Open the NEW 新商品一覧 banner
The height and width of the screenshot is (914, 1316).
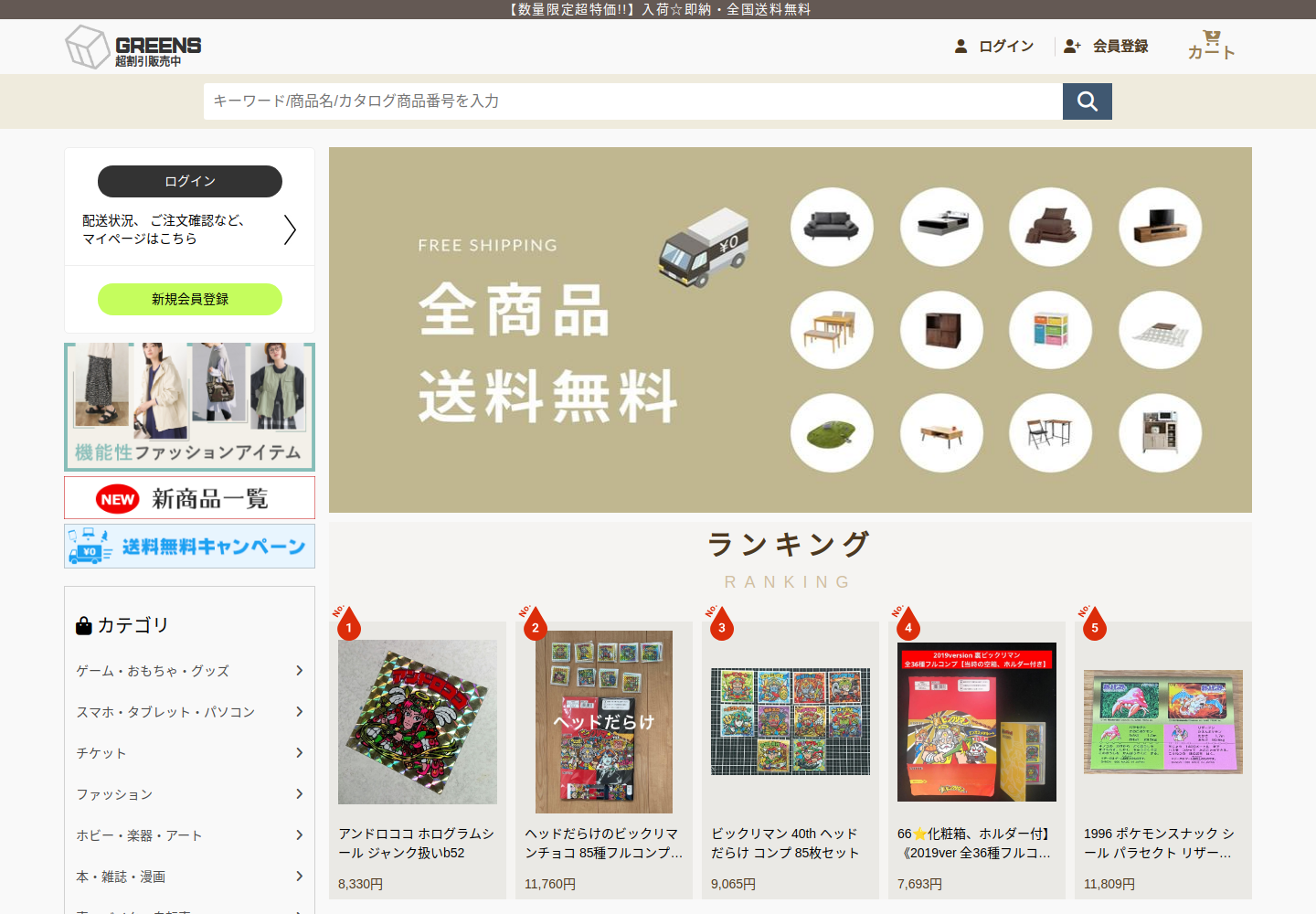190,498
